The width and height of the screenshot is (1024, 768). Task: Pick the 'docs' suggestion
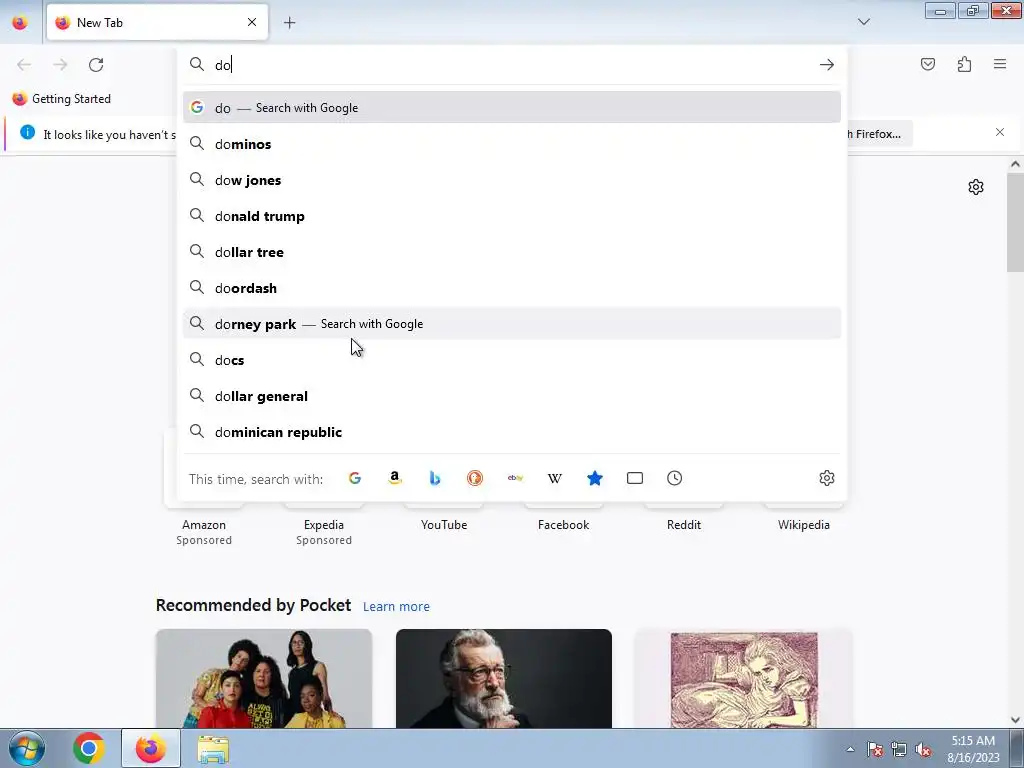click(x=512, y=360)
